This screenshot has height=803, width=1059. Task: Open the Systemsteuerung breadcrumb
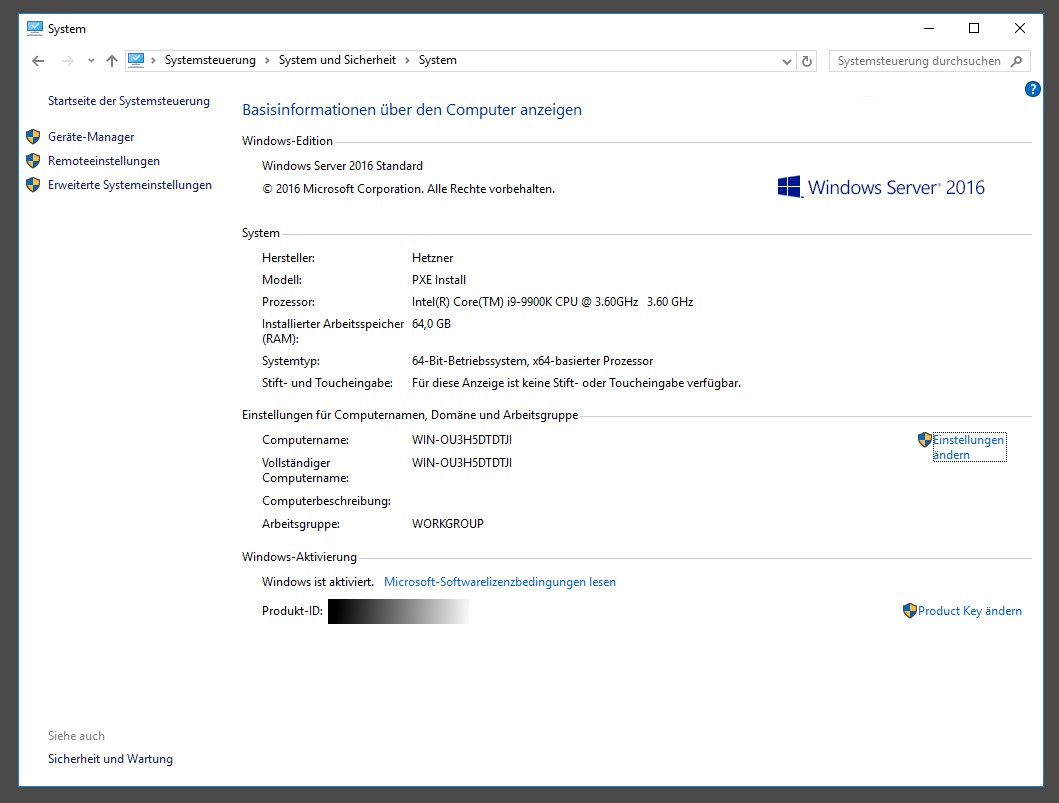(x=210, y=60)
